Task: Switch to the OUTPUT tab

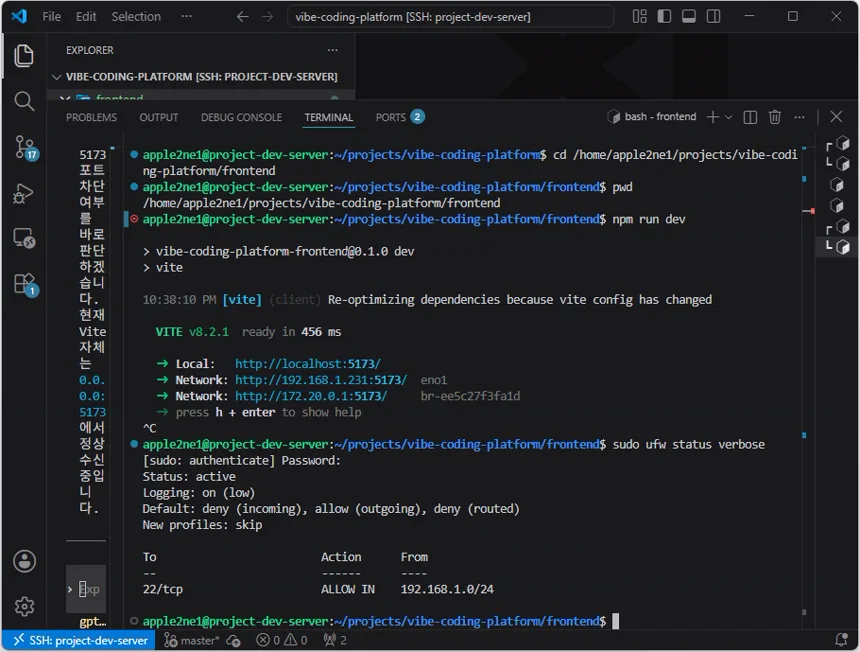Action: click(159, 117)
